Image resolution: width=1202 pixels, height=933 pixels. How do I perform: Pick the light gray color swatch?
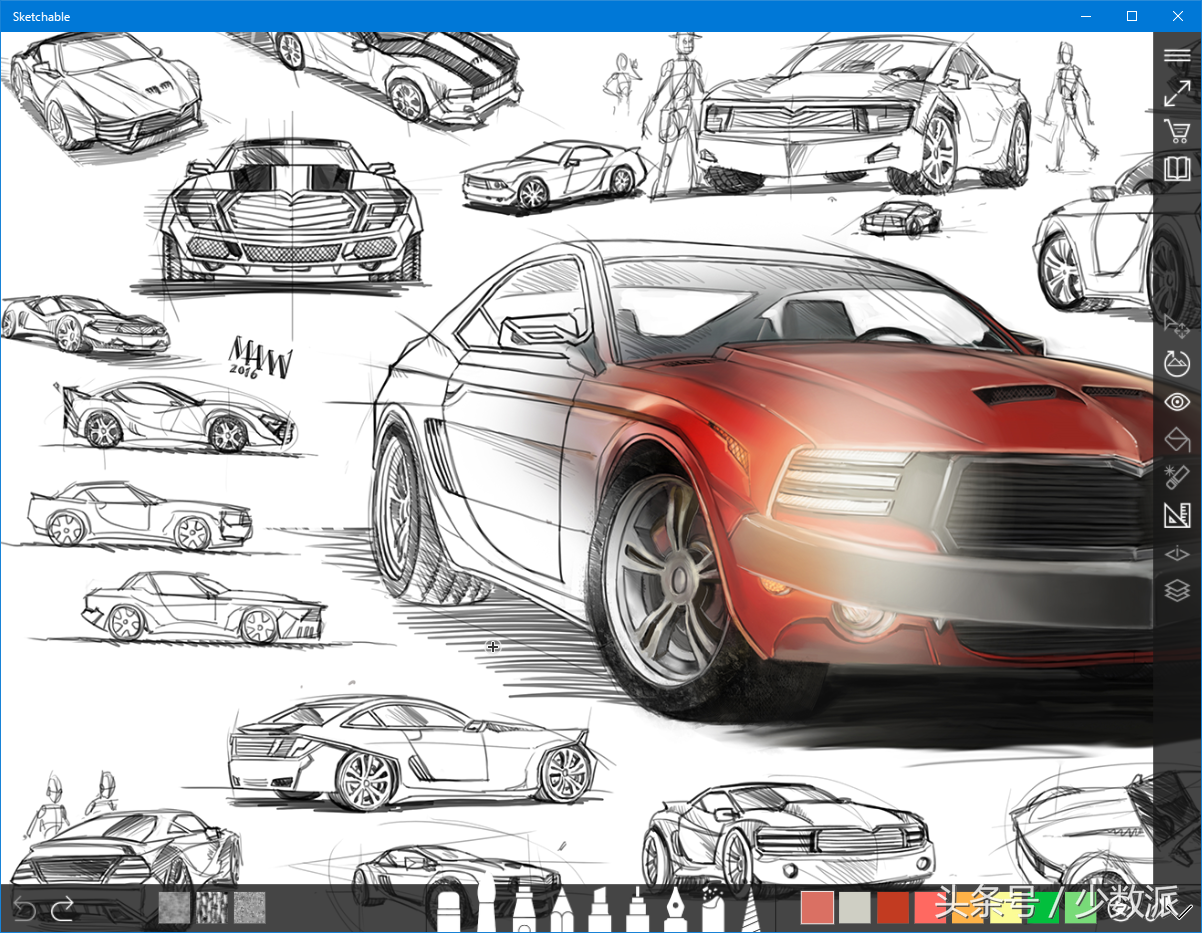(855, 908)
